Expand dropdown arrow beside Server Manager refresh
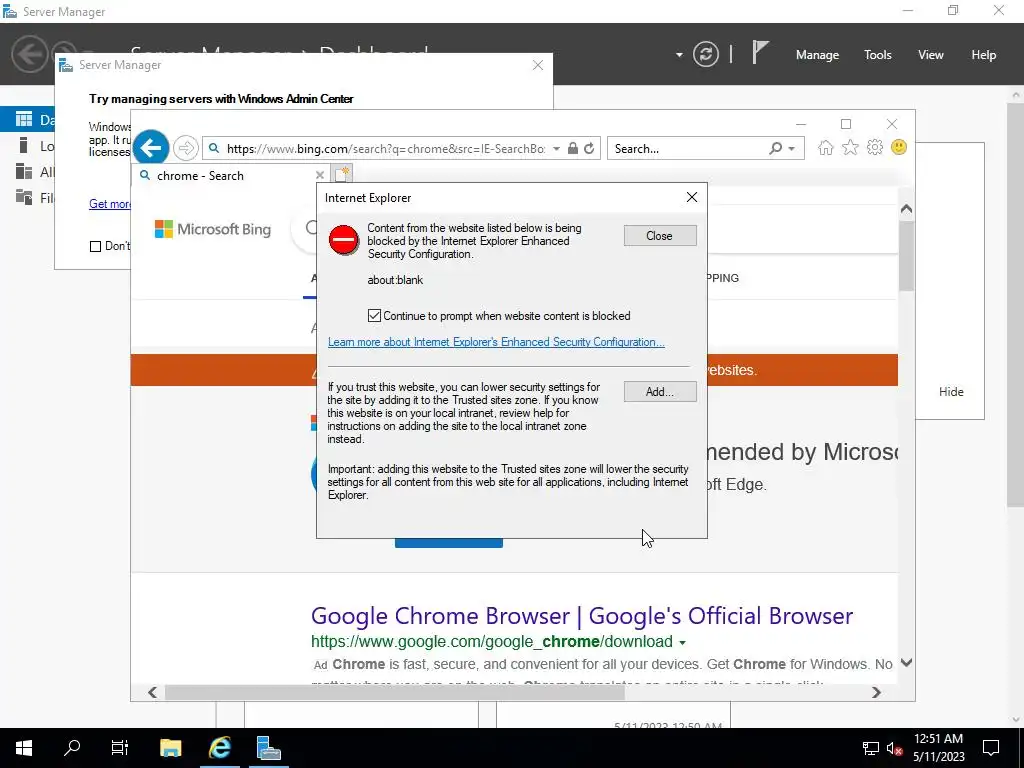Image resolution: width=1024 pixels, height=768 pixels. point(679,55)
